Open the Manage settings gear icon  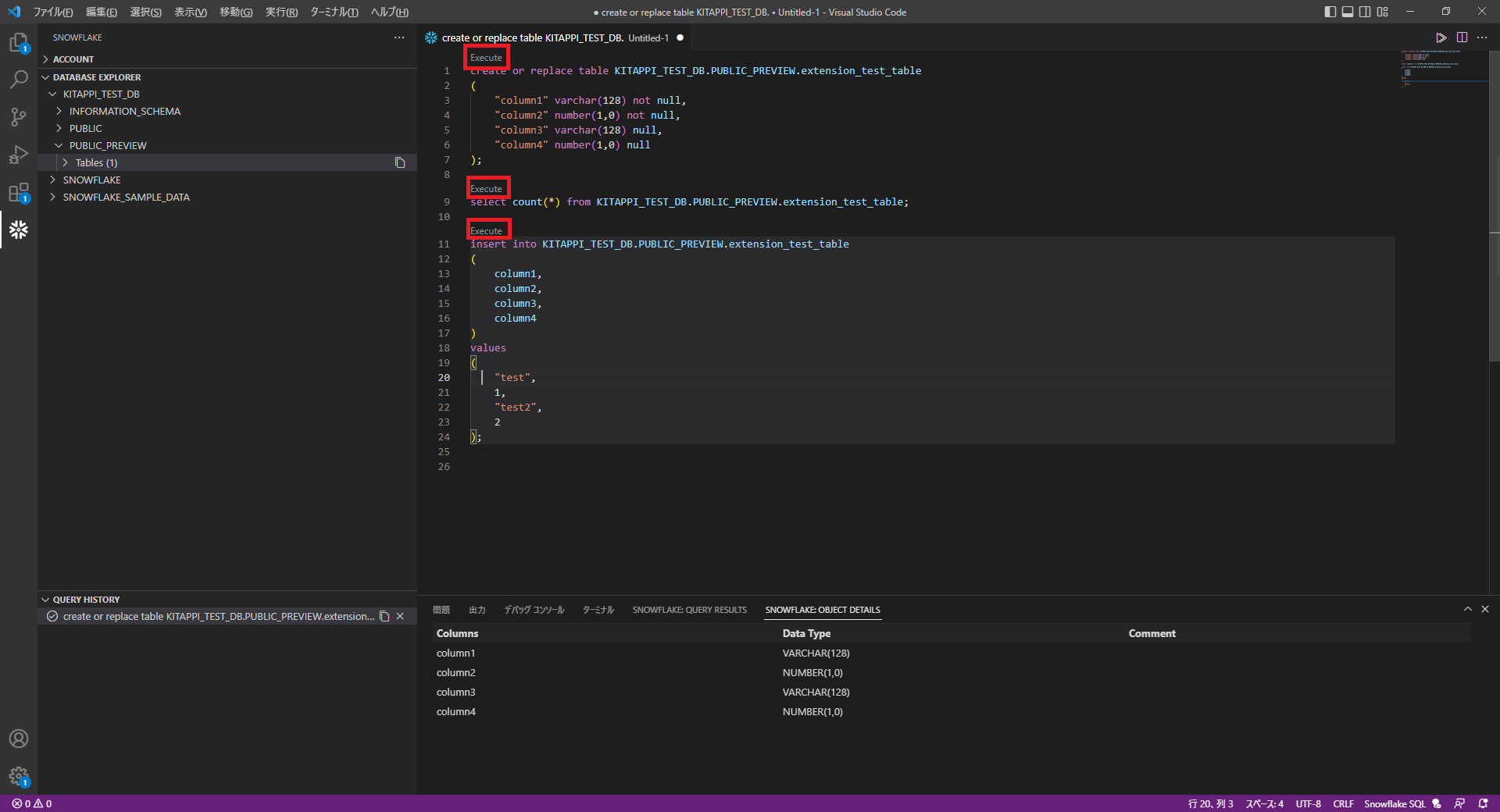click(19, 777)
